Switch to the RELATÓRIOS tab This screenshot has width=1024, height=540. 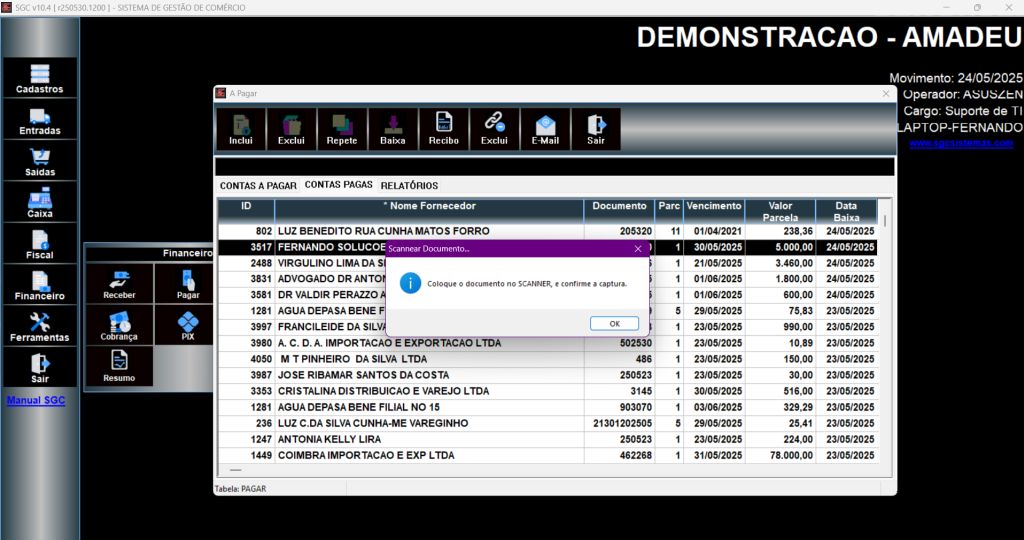point(409,185)
